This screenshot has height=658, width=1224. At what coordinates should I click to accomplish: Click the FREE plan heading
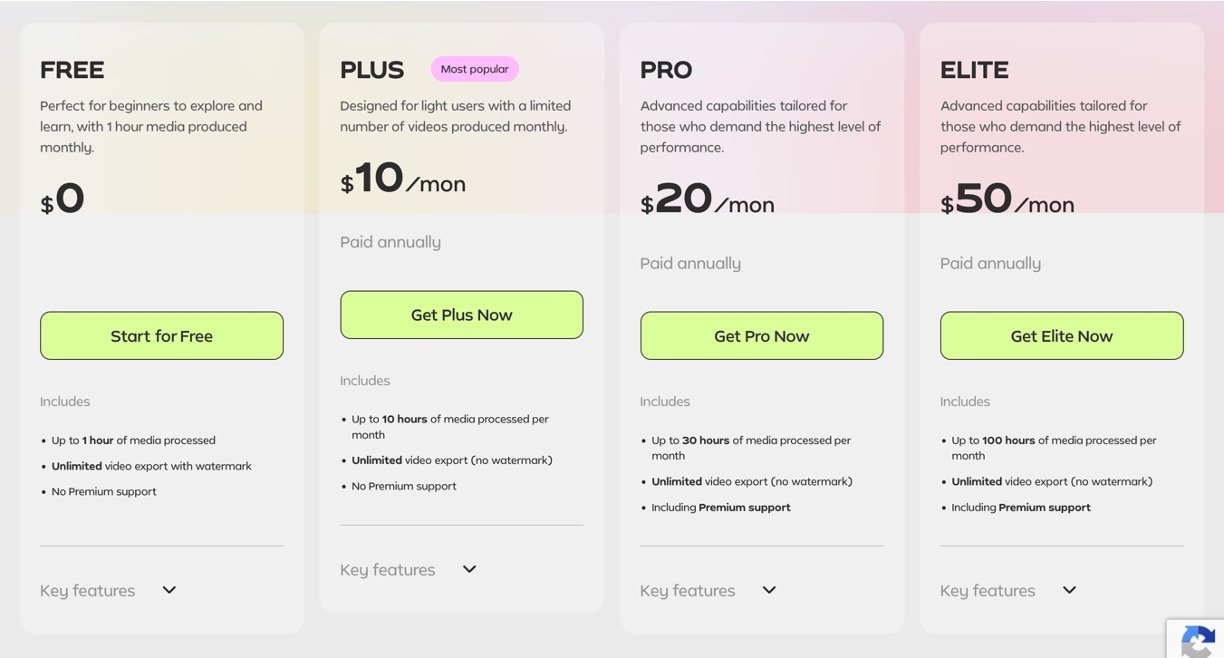click(72, 70)
